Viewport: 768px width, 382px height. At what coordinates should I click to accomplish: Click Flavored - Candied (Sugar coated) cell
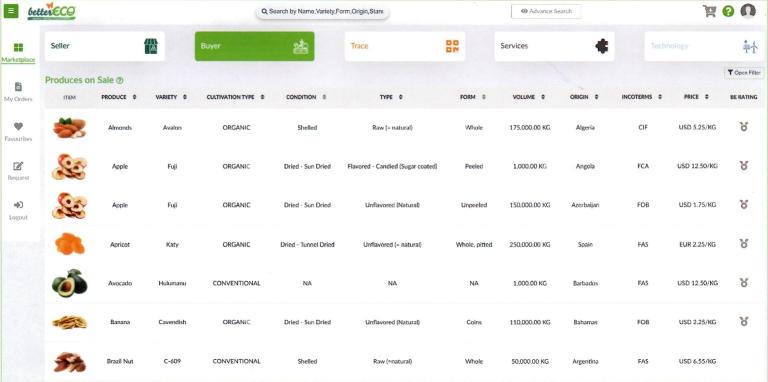392,166
